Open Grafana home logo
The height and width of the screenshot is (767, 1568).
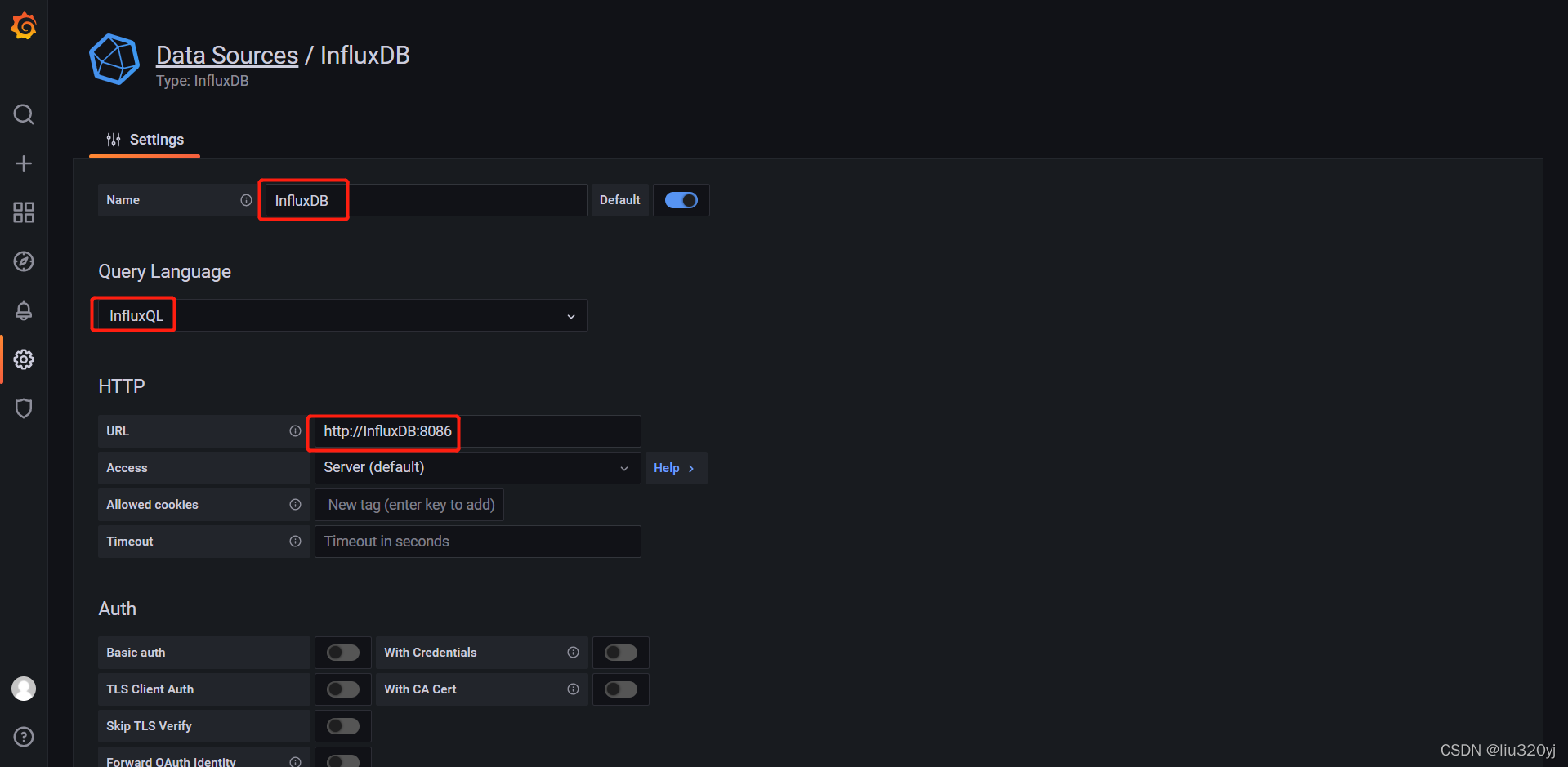24,26
